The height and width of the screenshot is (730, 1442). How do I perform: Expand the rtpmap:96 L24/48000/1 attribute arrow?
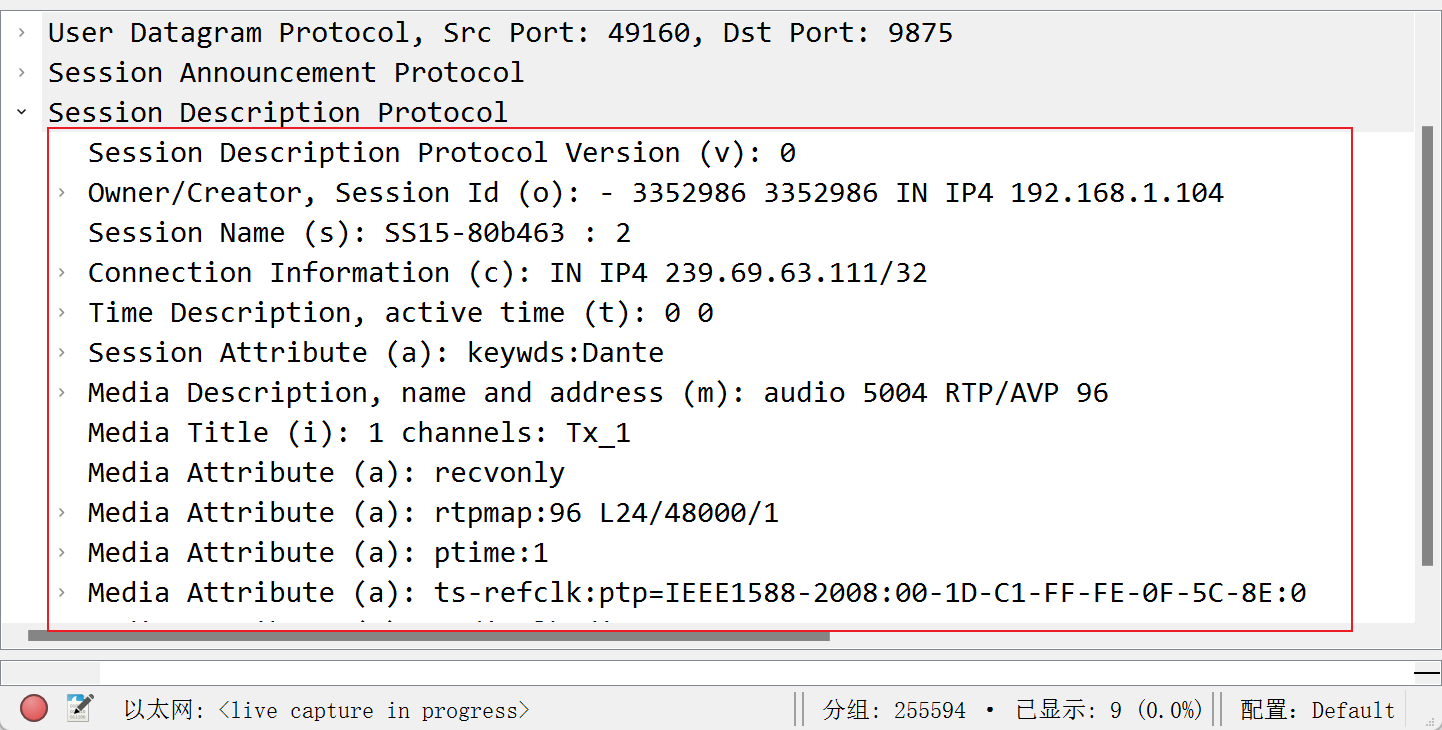point(62,513)
